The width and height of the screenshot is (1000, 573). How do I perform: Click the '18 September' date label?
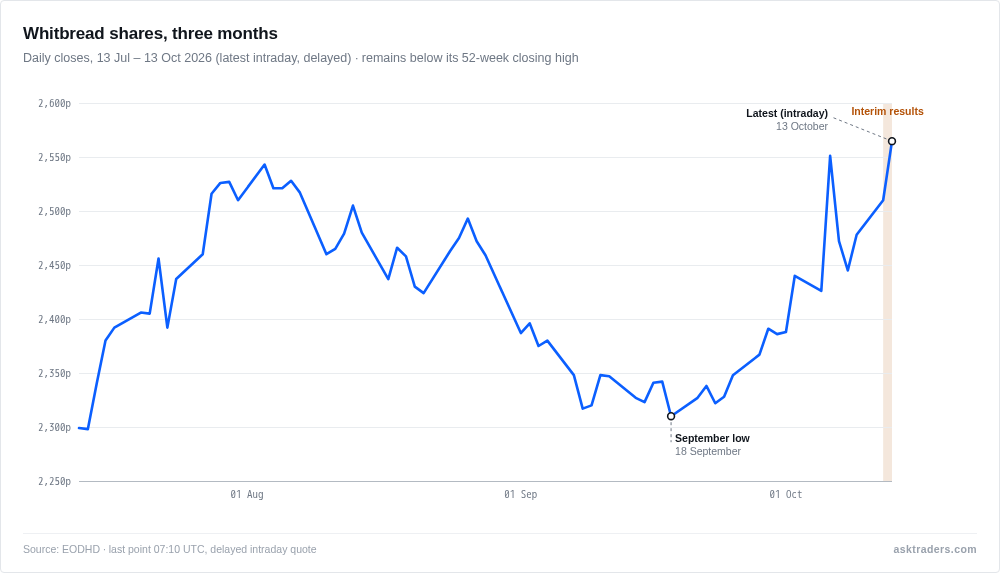tap(708, 451)
